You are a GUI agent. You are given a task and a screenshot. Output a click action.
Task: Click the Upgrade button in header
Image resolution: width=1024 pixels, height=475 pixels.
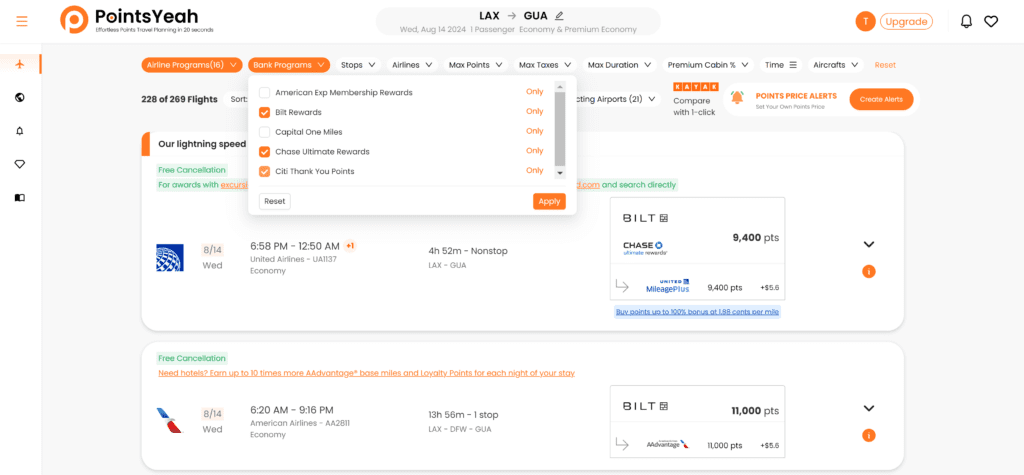[x=906, y=21]
